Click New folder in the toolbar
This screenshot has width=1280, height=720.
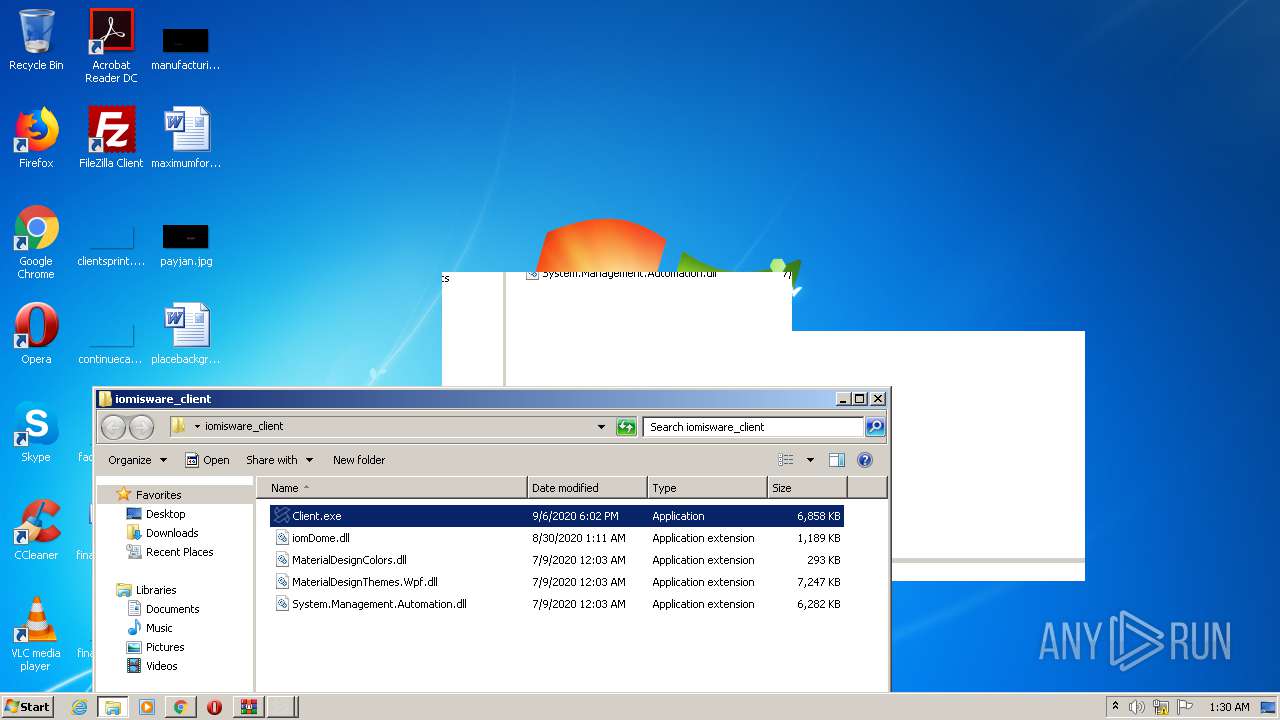click(x=359, y=460)
